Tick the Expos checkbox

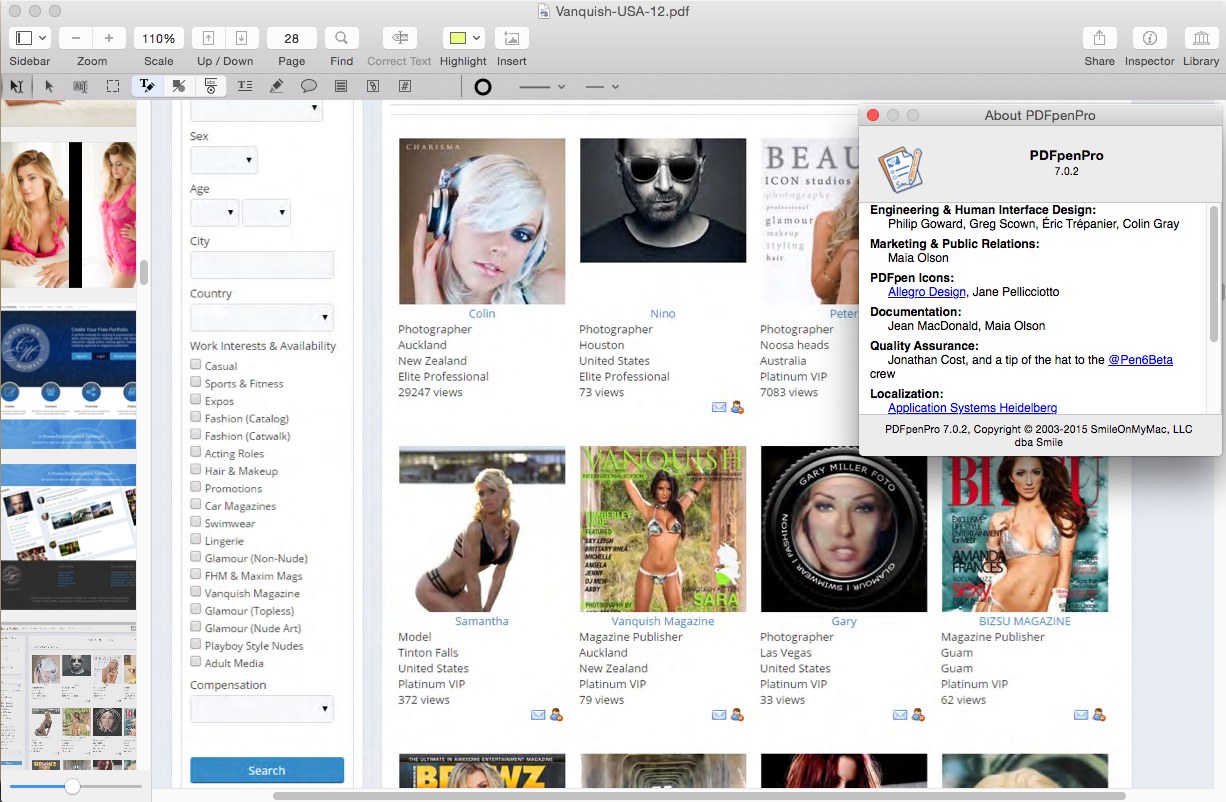(x=196, y=400)
